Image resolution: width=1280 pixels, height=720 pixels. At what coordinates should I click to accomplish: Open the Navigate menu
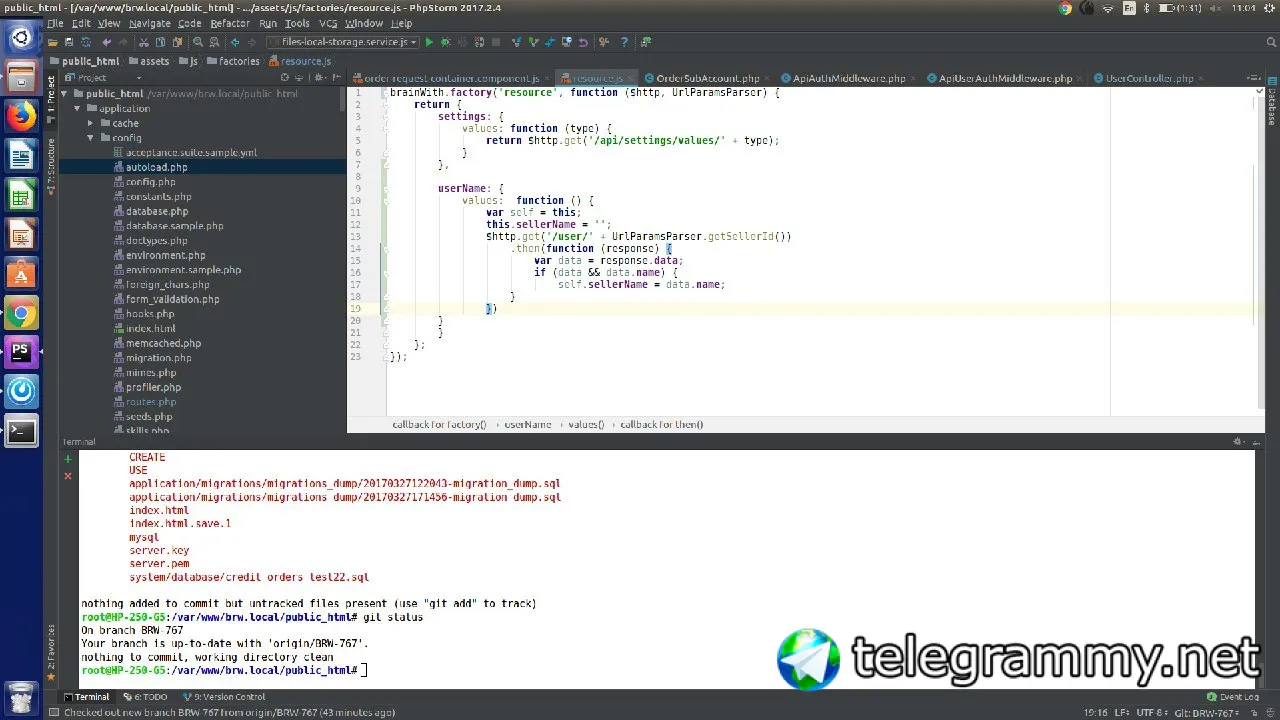point(149,23)
